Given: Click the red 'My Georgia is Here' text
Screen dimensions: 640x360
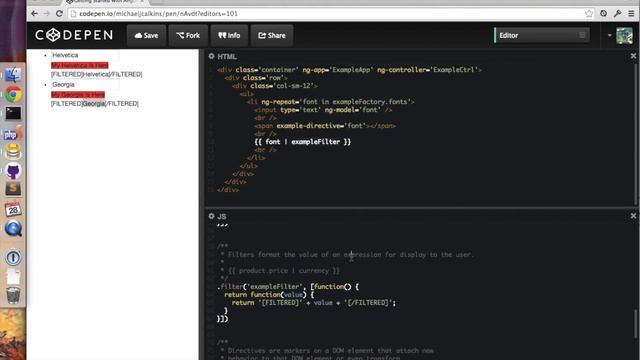Looking at the screenshot, I should pos(78,95).
